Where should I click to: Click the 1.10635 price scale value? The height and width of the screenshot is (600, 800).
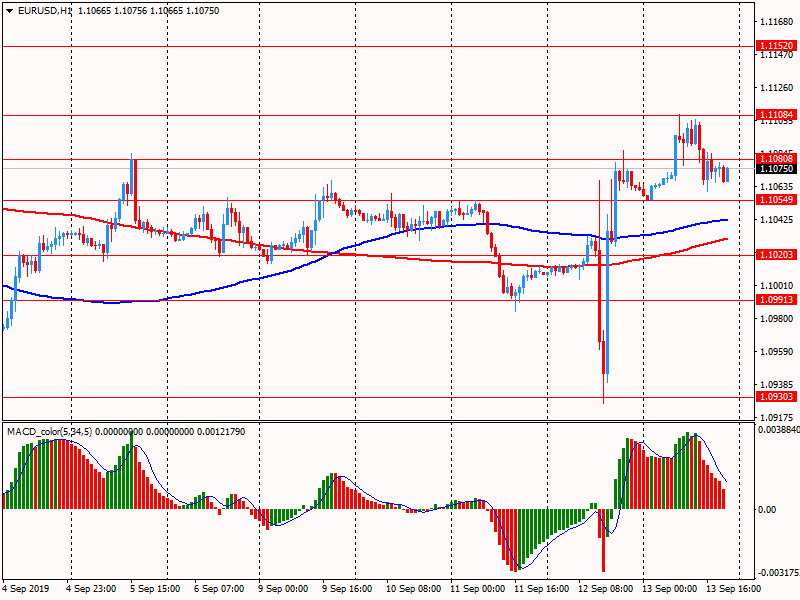pos(777,187)
